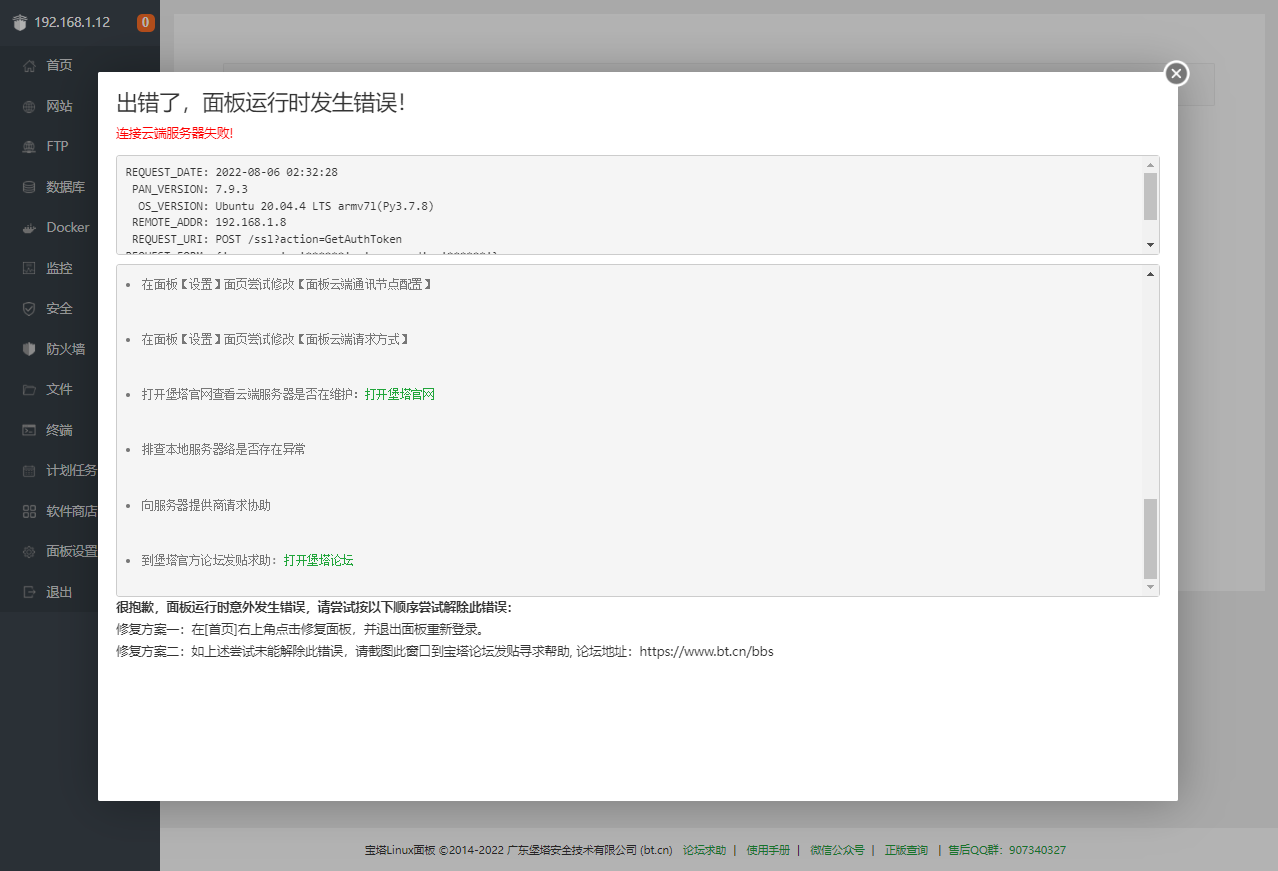The height and width of the screenshot is (871, 1278).
Task: Close the error dialog with the X
Action: [x=1177, y=73]
